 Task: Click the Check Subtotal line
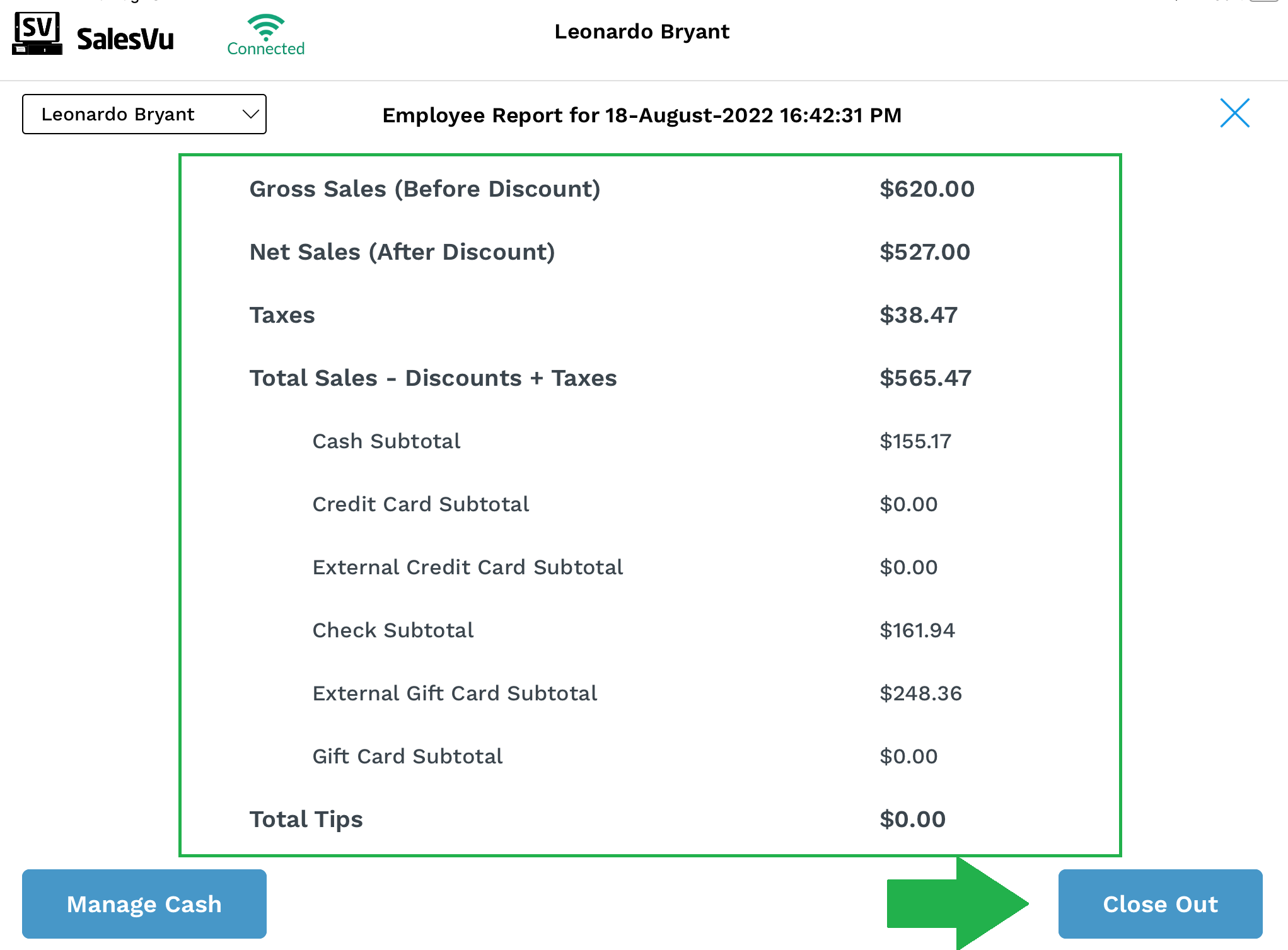393,630
